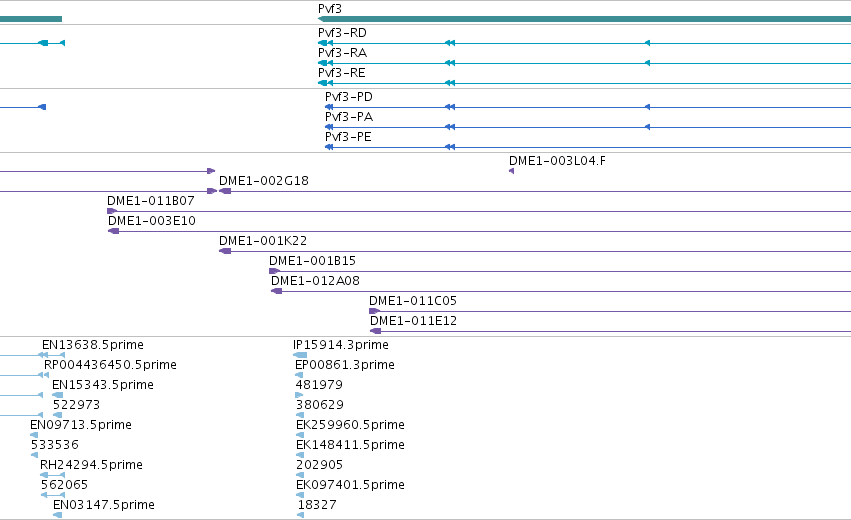Click the 481979 arrow glyph
Screen dimensions: 851x520
(299, 395)
